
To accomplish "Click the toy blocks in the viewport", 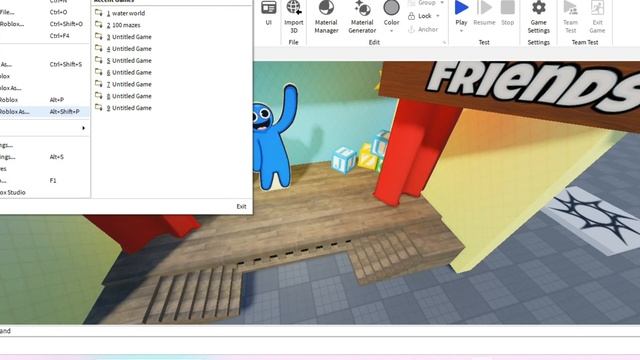I will [x=360, y=153].
